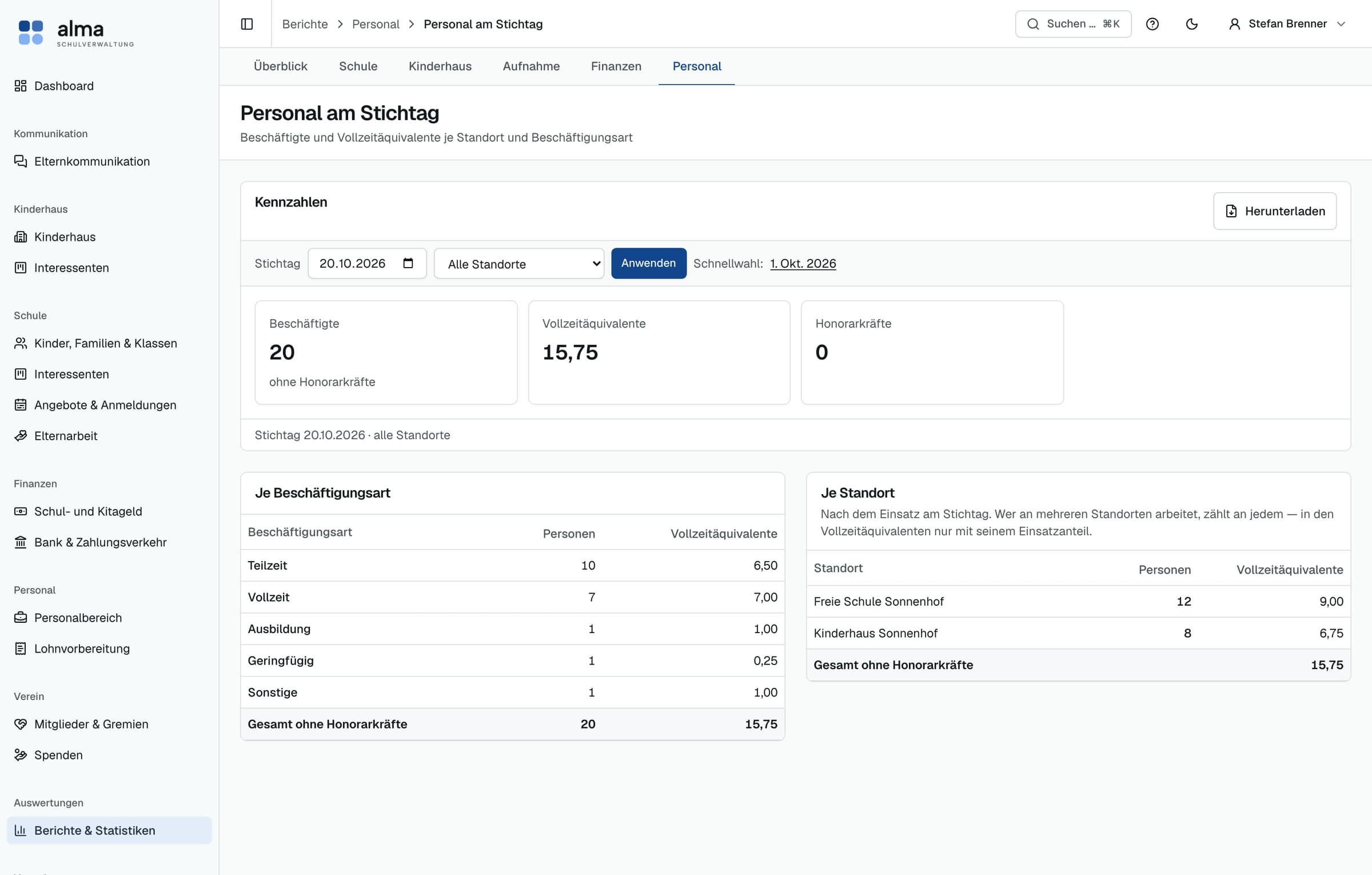Open Angebote & Anmeldungen

[x=109, y=405]
